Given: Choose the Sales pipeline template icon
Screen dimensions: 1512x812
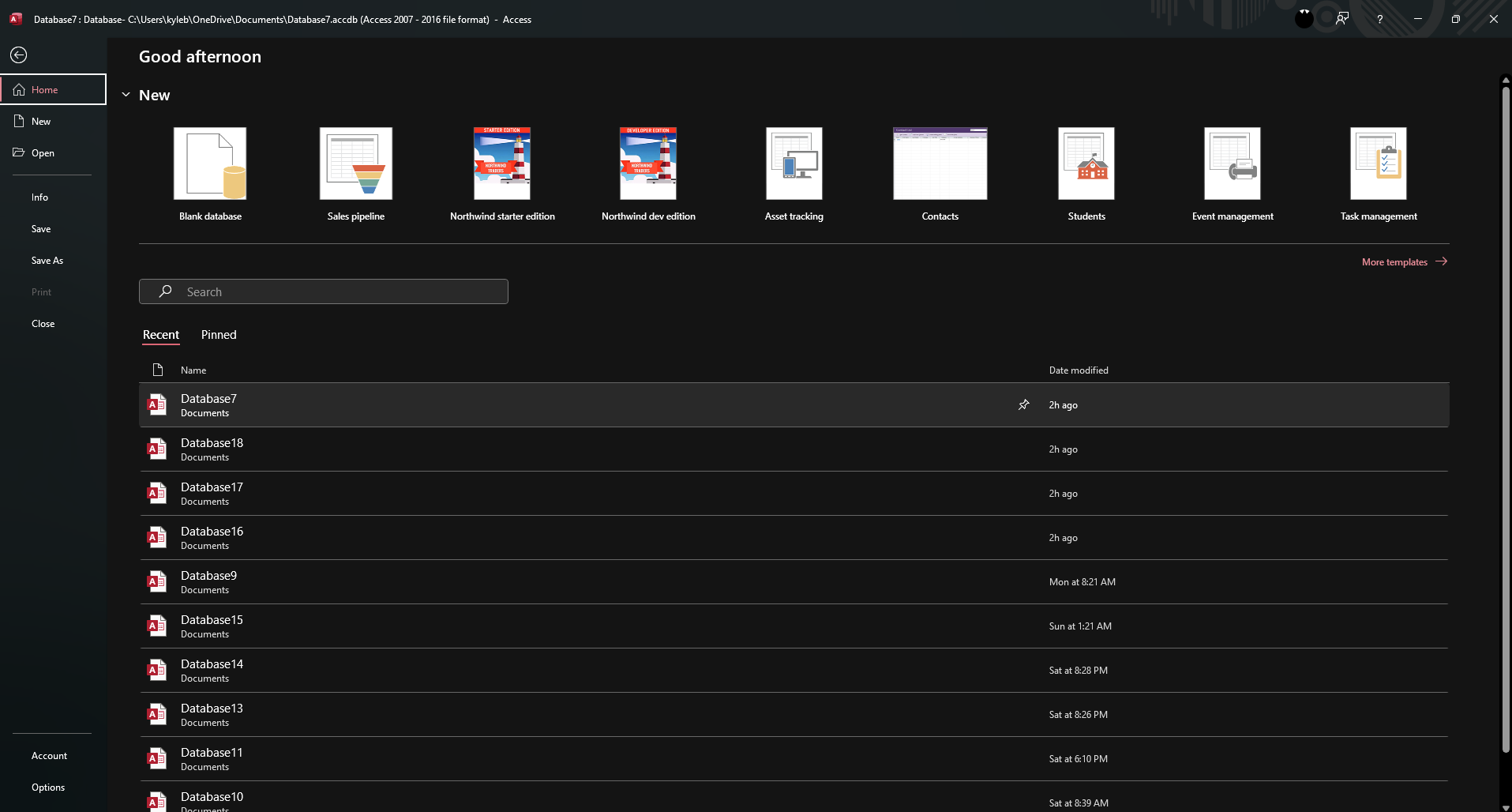Looking at the screenshot, I should click(x=356, y=164).
